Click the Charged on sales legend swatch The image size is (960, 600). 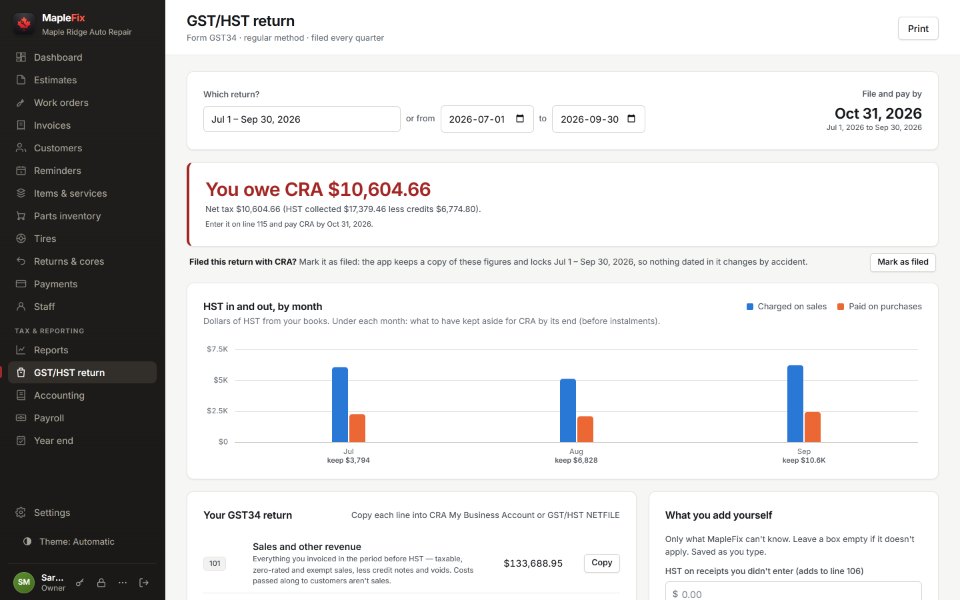click(749, 307)
